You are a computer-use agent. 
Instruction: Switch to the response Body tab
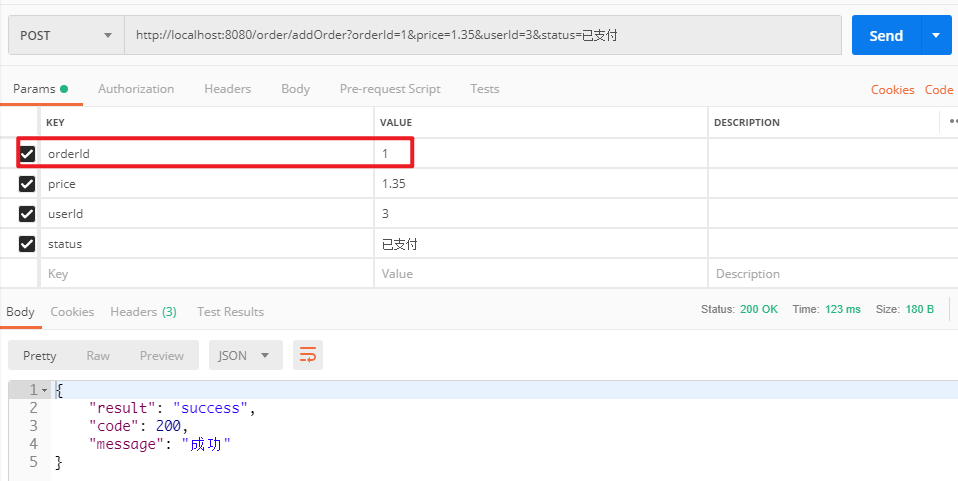pos(20,312)
